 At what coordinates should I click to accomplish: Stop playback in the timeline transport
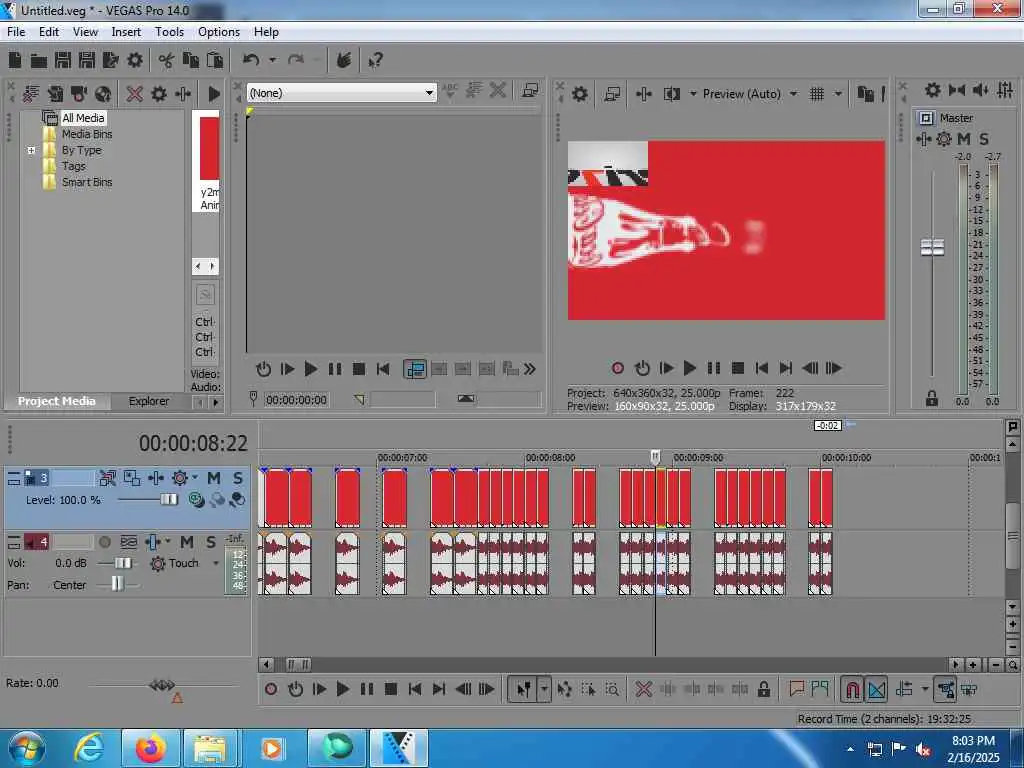point(391,689)
